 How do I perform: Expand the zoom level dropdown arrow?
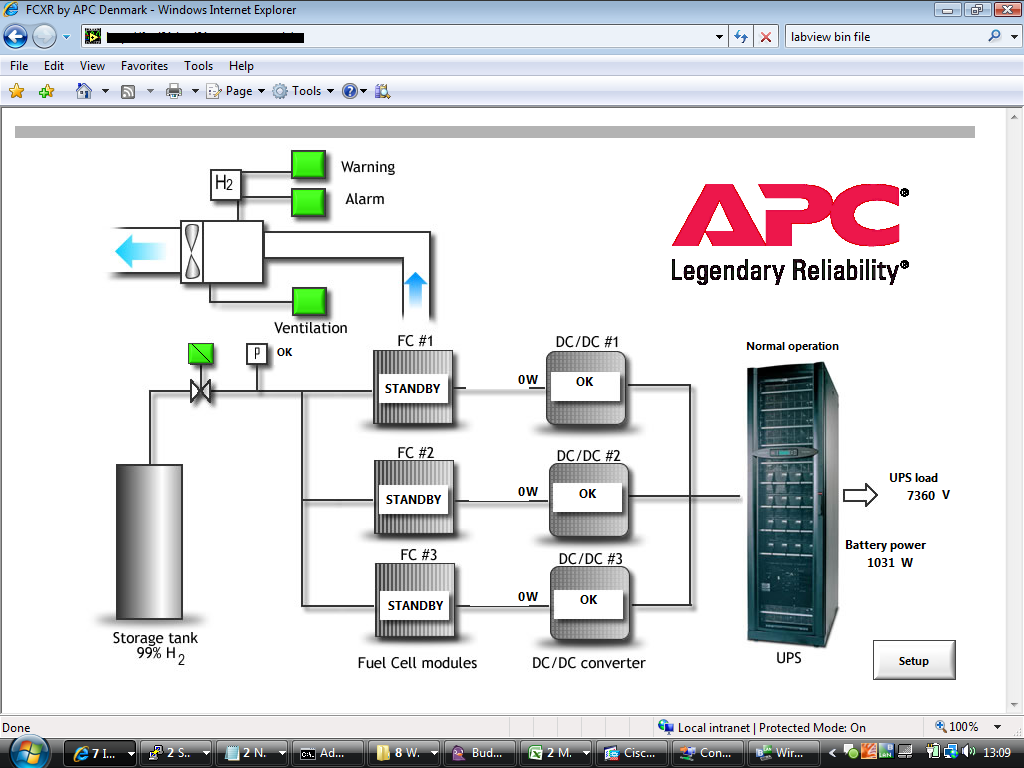(998, 727)
